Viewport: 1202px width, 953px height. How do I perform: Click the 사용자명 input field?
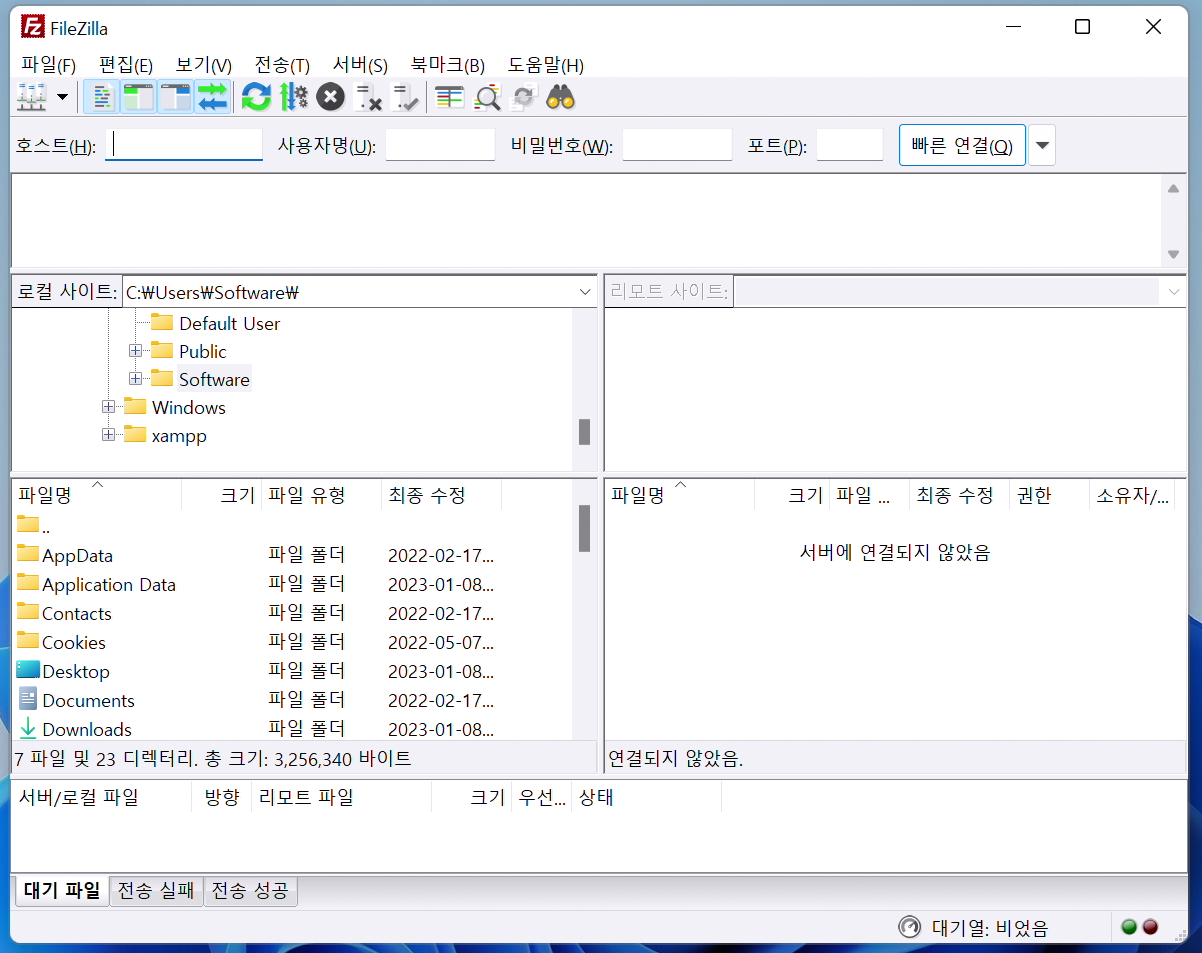click(x=440, y=145)
